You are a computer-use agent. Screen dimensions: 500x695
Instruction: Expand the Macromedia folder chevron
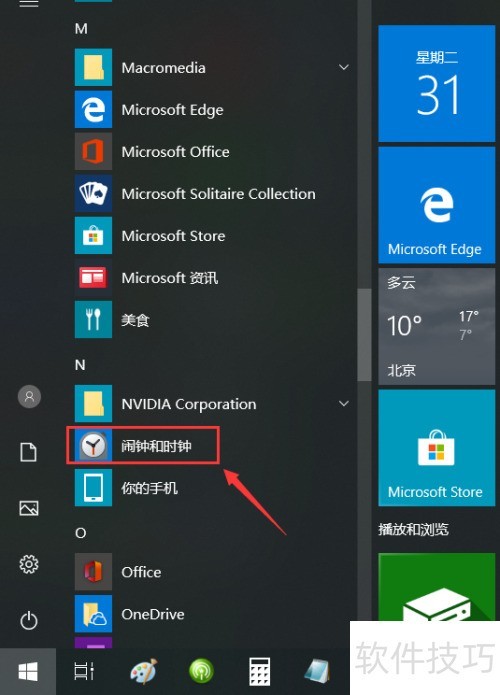pos(344,67)
